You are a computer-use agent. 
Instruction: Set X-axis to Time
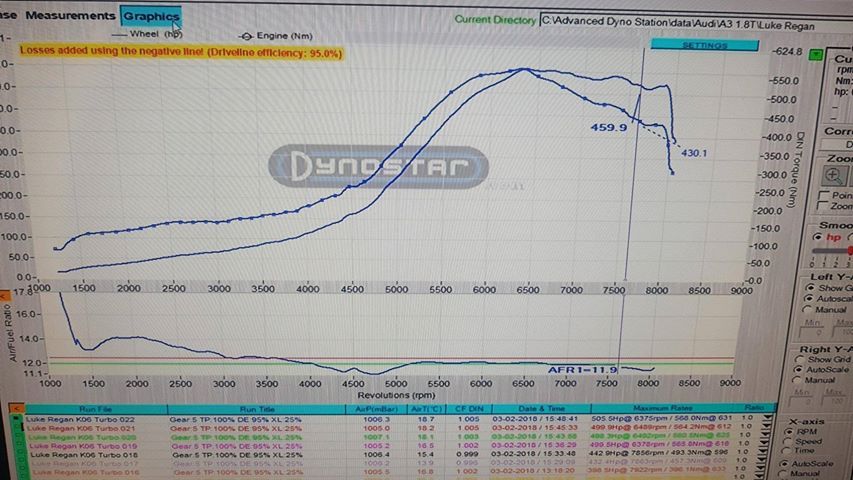(x=787, y=451)
